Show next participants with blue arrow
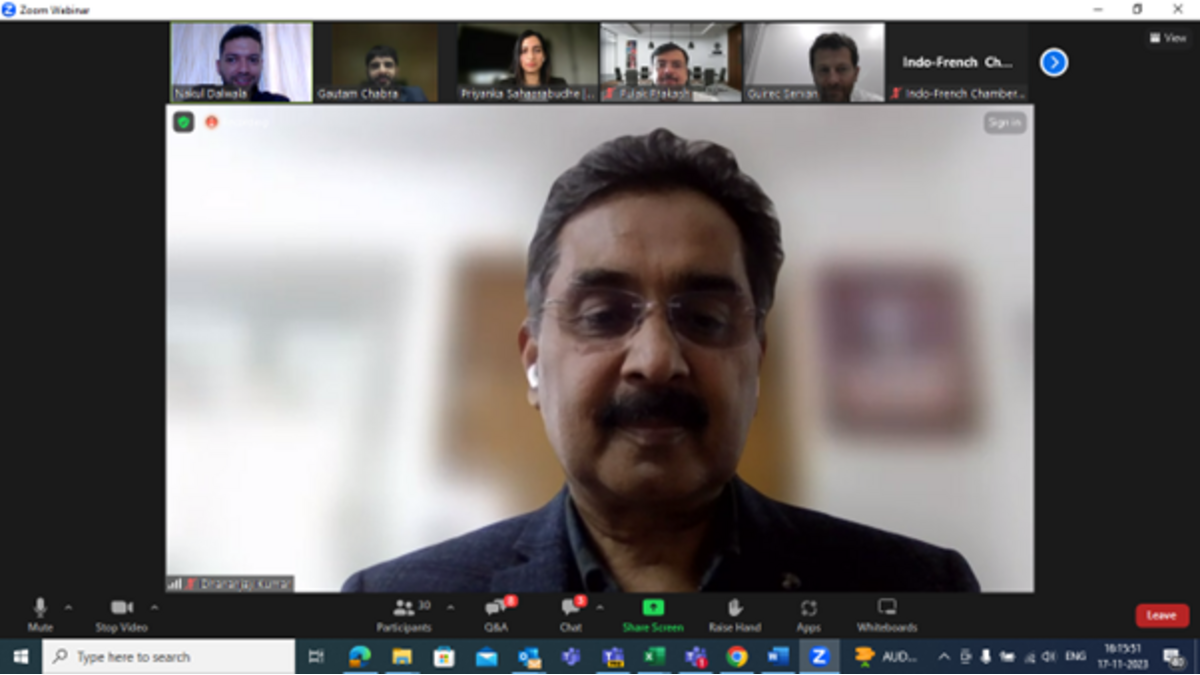This screenshot has width=1200, height=675. (1053, 62)
